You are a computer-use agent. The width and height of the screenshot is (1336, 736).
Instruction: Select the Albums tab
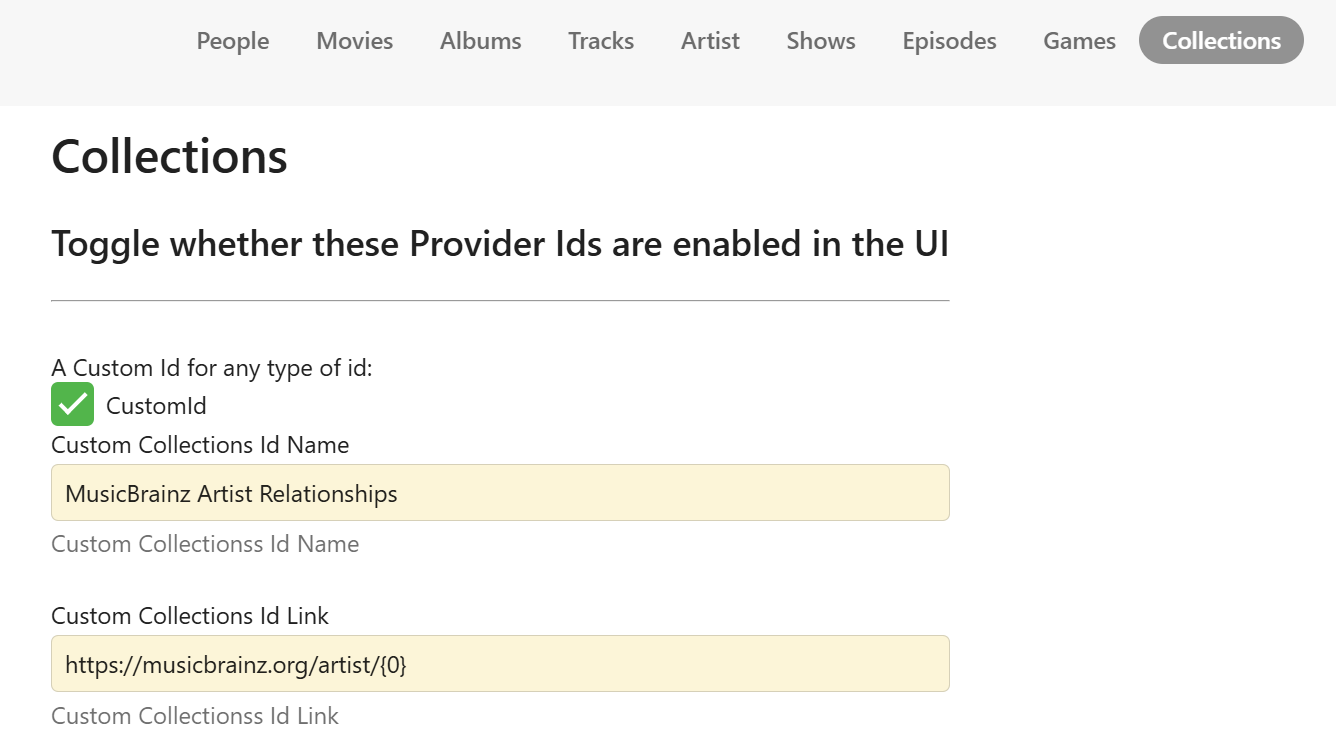pyautogui.click(x=481, y=41)
